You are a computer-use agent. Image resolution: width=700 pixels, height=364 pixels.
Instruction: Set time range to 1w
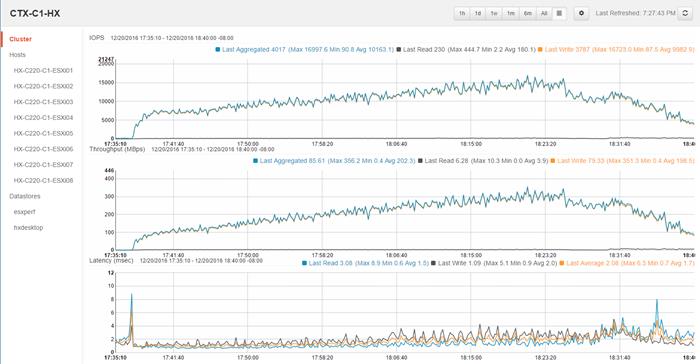(494, 13)
